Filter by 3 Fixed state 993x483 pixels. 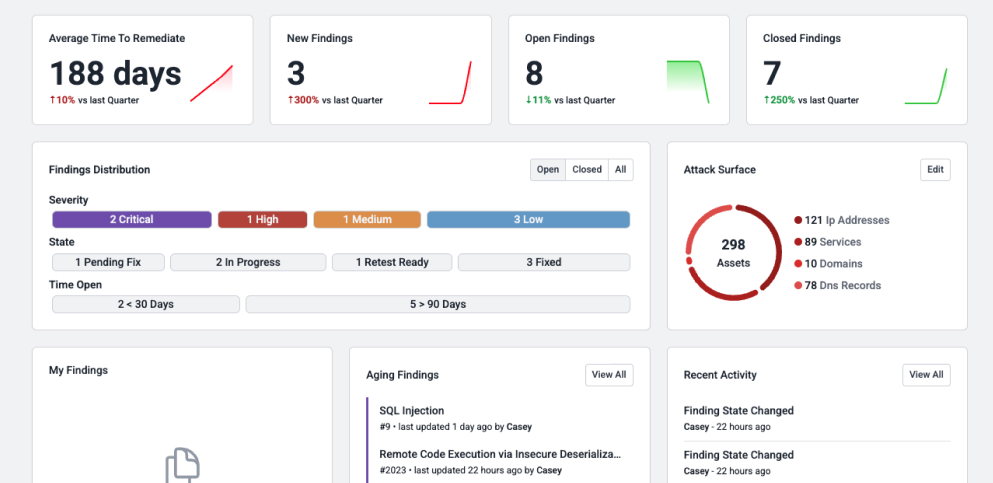click(x=544, y=262)
